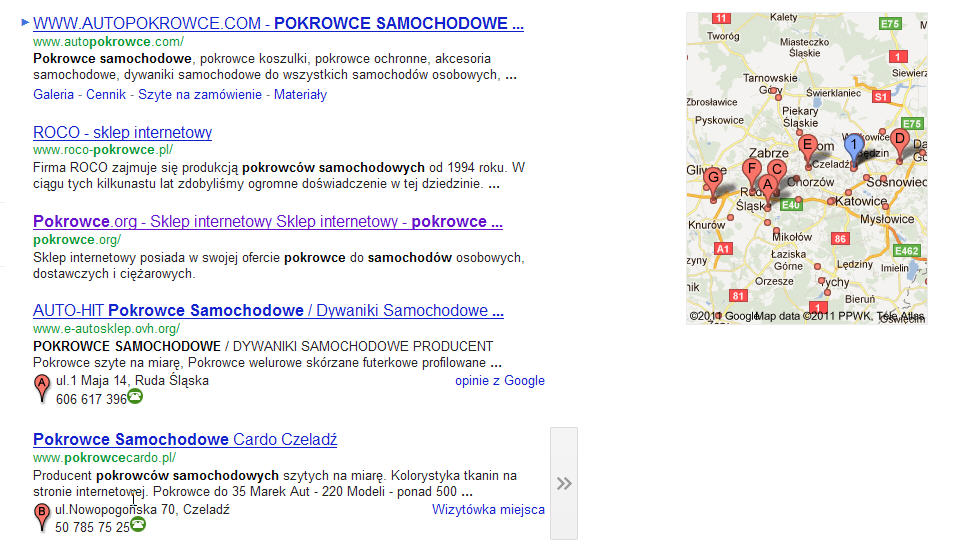Click the blue pin 1 on the map
Viewport: 953px width, 549px height.
(x=854, y=149)
